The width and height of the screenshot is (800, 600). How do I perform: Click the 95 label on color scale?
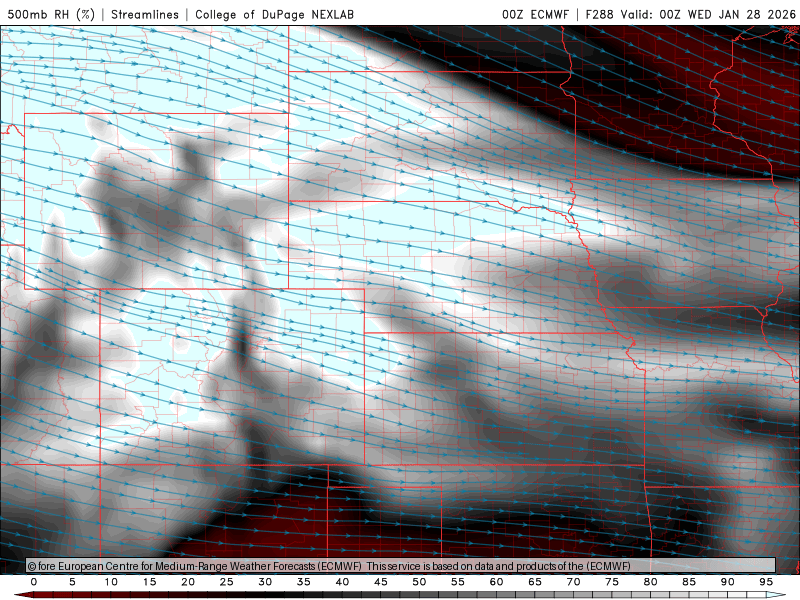pos(766,582)
